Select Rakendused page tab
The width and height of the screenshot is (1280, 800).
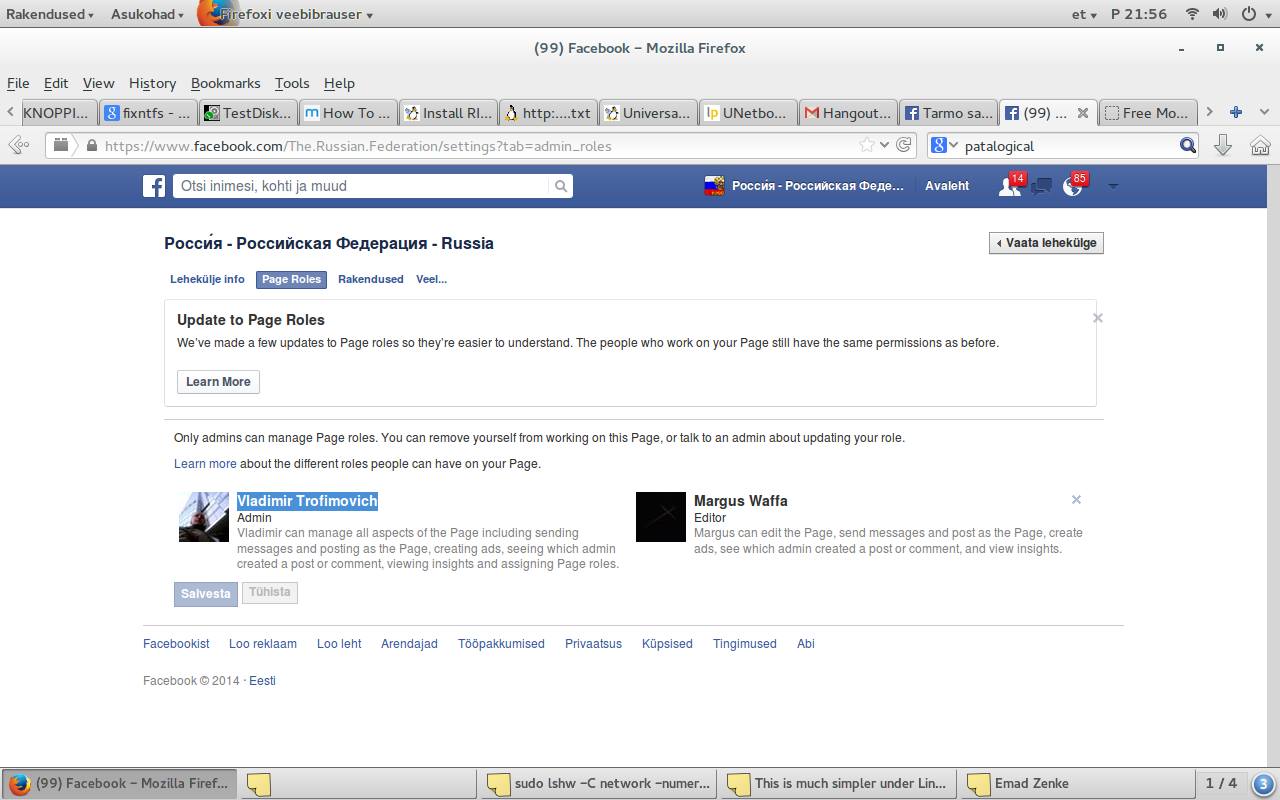[x=370, y=279]
